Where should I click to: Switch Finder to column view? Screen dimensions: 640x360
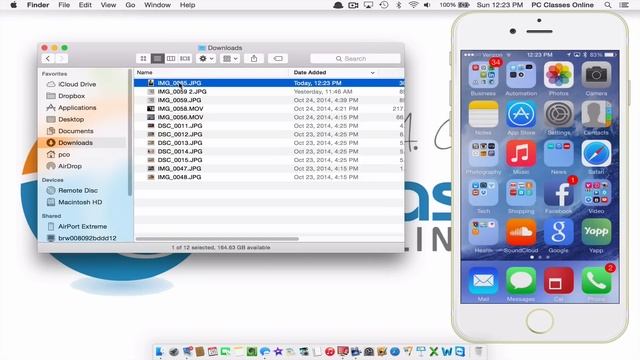pos(171,59)
